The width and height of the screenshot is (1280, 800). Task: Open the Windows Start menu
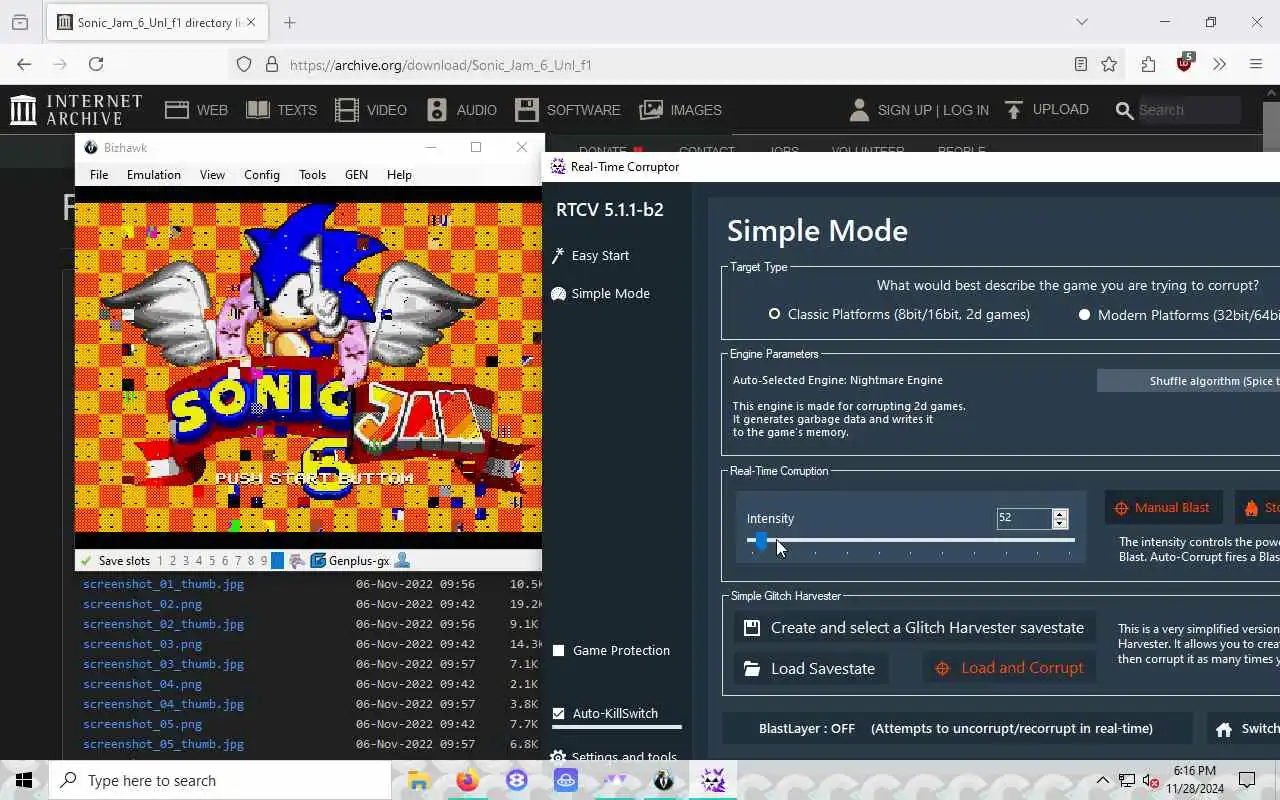click(x=24, y=780)
